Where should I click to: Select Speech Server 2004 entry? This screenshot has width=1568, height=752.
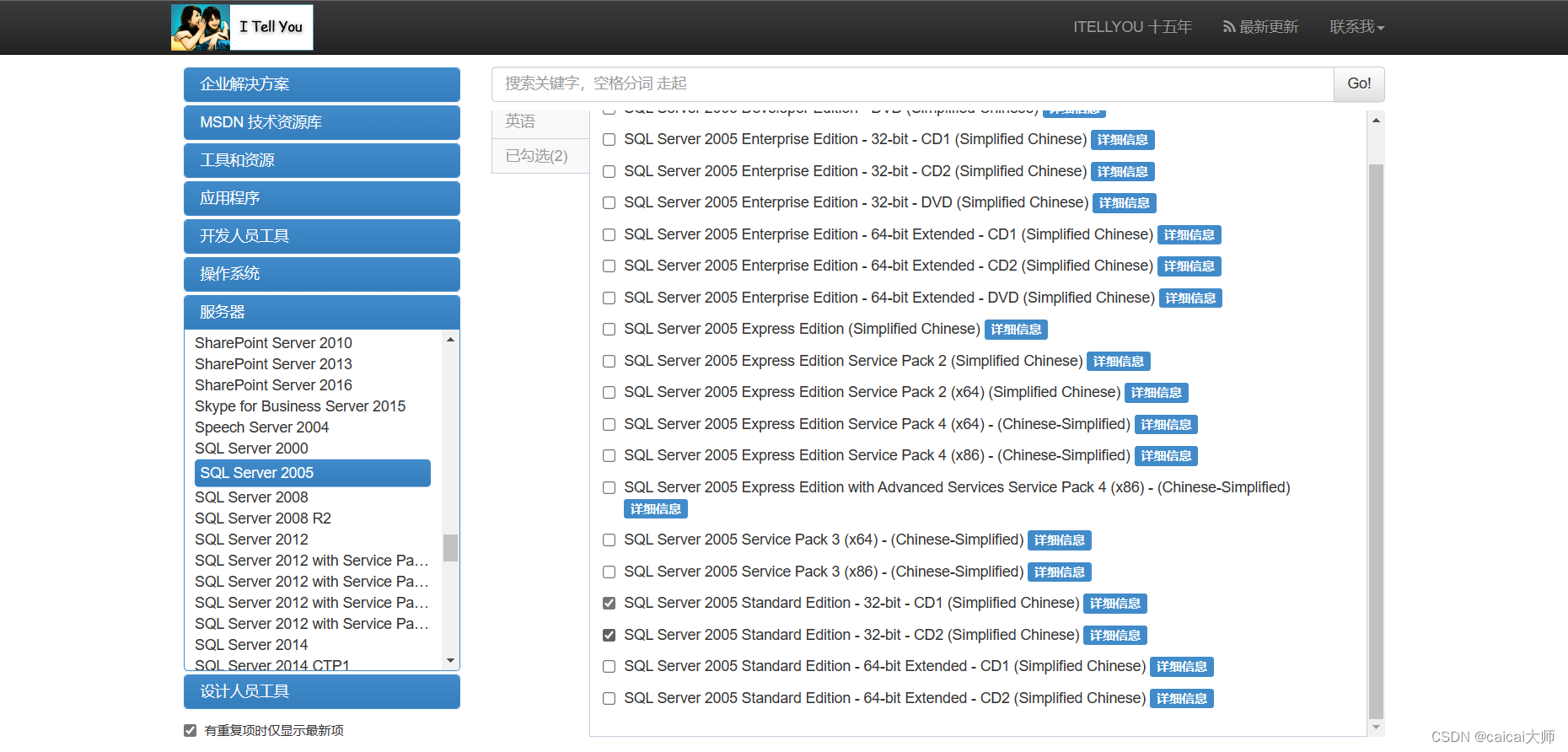point(261,427)
